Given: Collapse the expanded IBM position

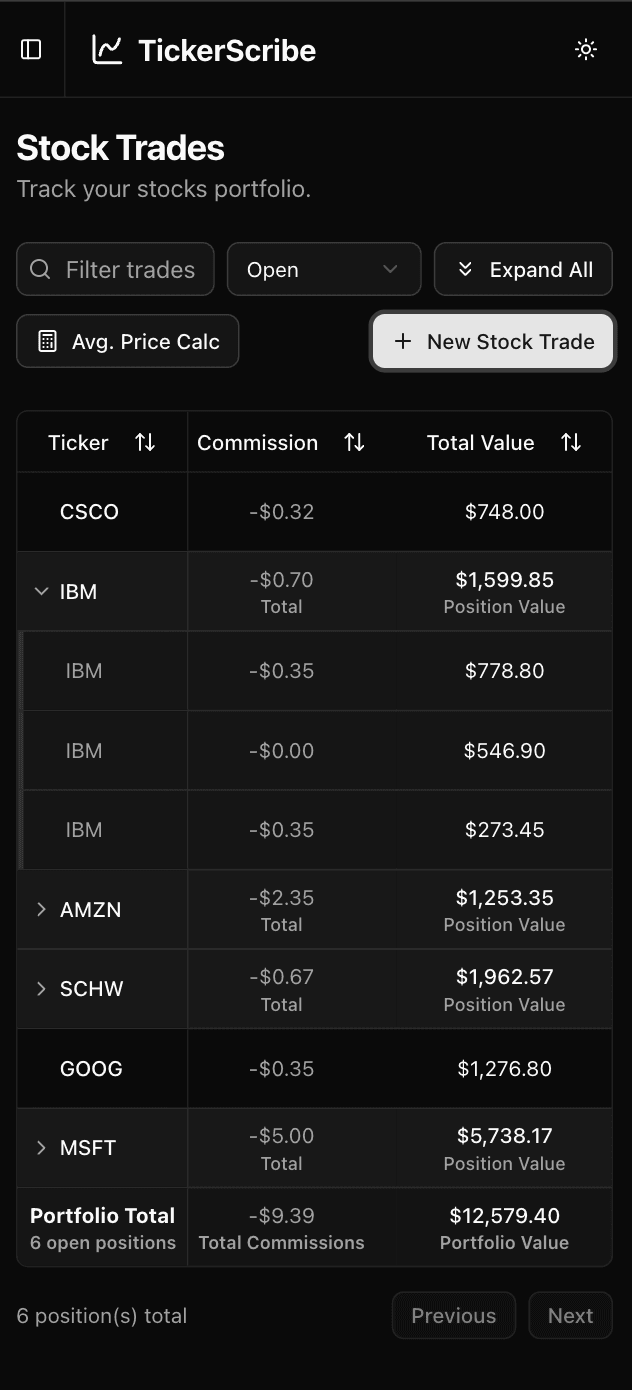Looking at the screenshot, I should pyautogui.click(x=41, y=591).
